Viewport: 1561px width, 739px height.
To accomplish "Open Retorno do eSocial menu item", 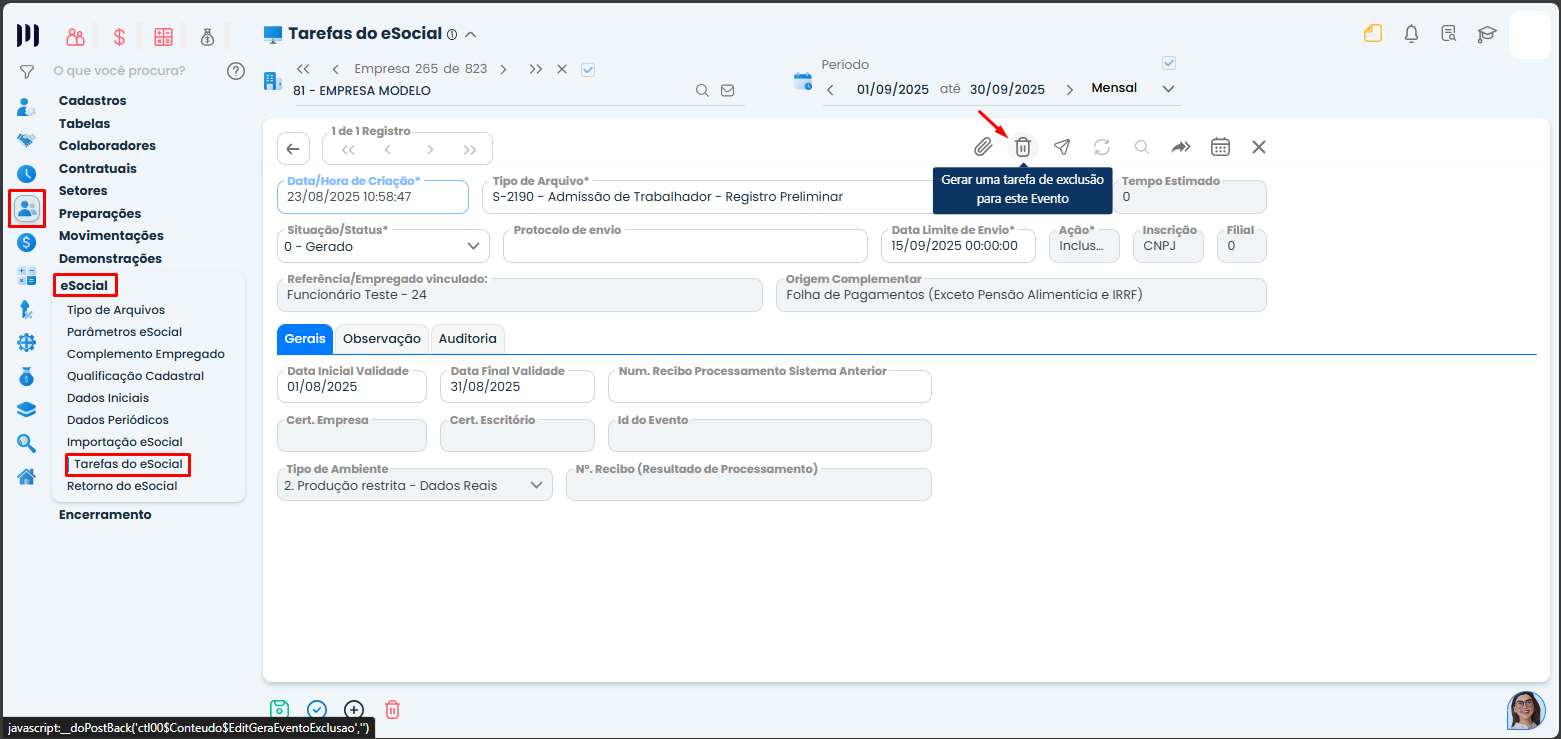I will coord(122,486).
